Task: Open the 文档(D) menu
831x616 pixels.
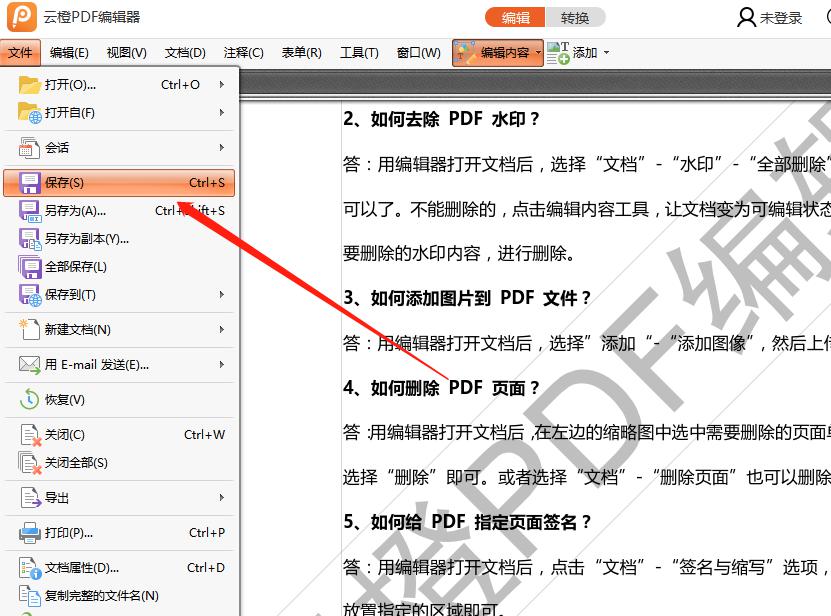Action: 185,52
